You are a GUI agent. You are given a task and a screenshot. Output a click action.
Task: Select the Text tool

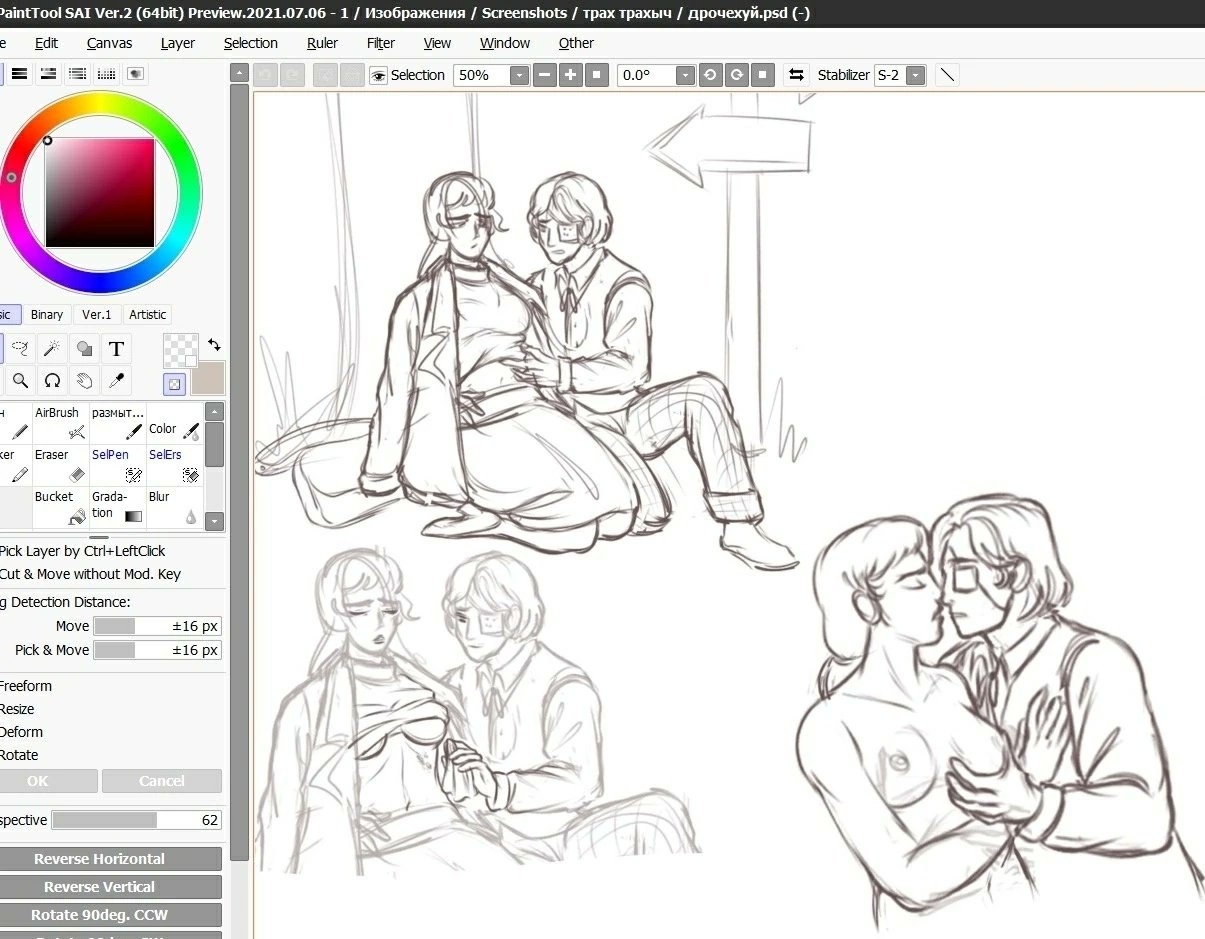pos(116,349)
